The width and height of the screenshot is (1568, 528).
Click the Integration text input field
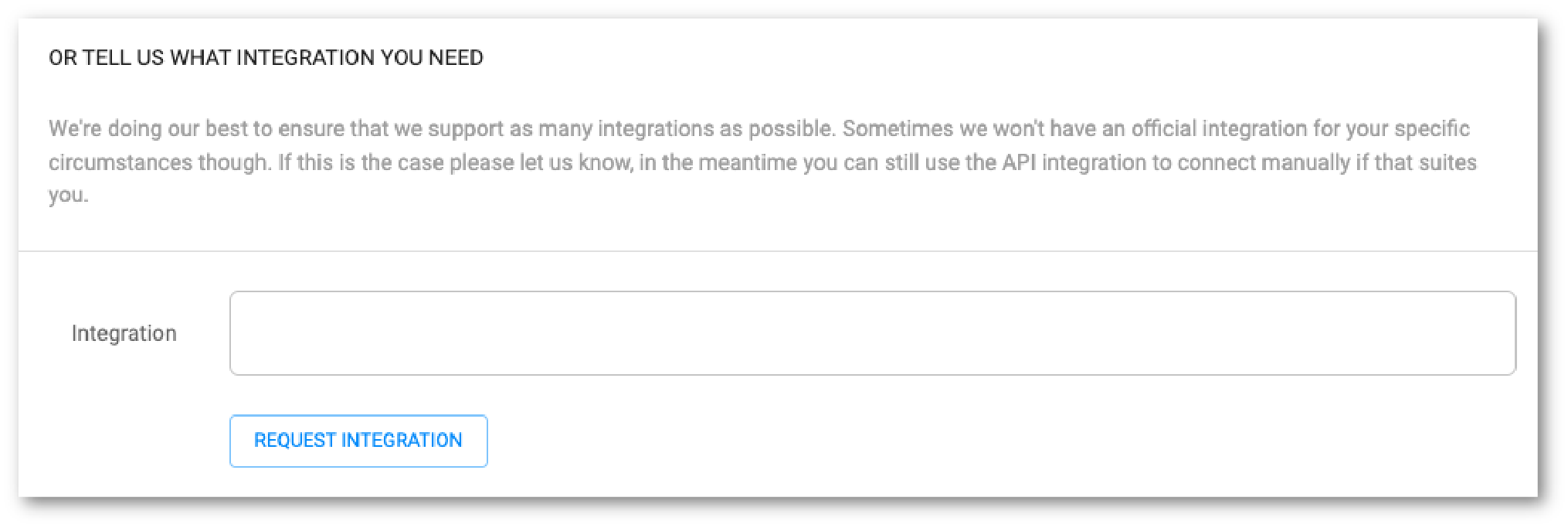tap(872, 333)
